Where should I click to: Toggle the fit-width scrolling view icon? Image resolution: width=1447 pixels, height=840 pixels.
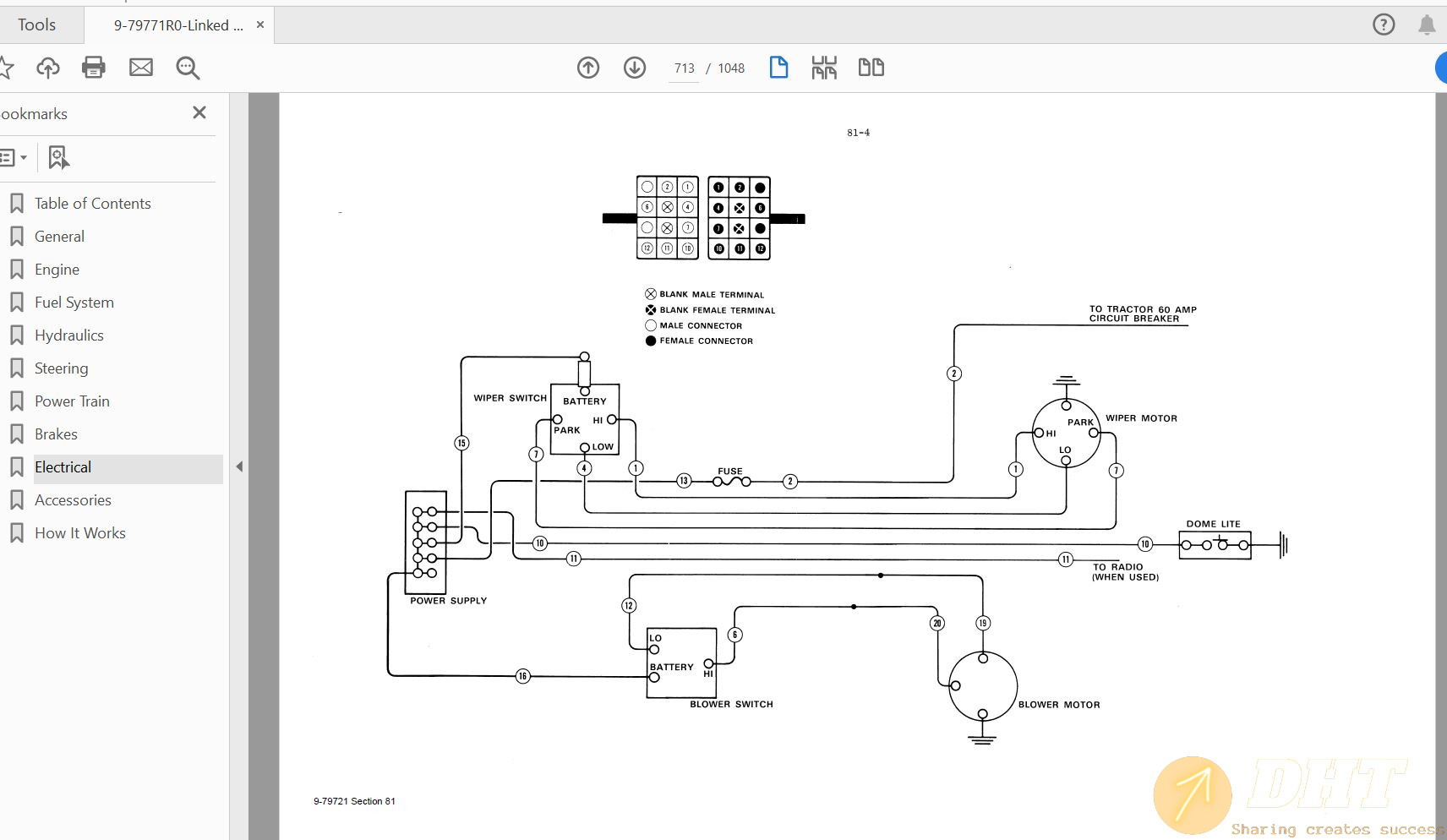(x=824, y=68)
